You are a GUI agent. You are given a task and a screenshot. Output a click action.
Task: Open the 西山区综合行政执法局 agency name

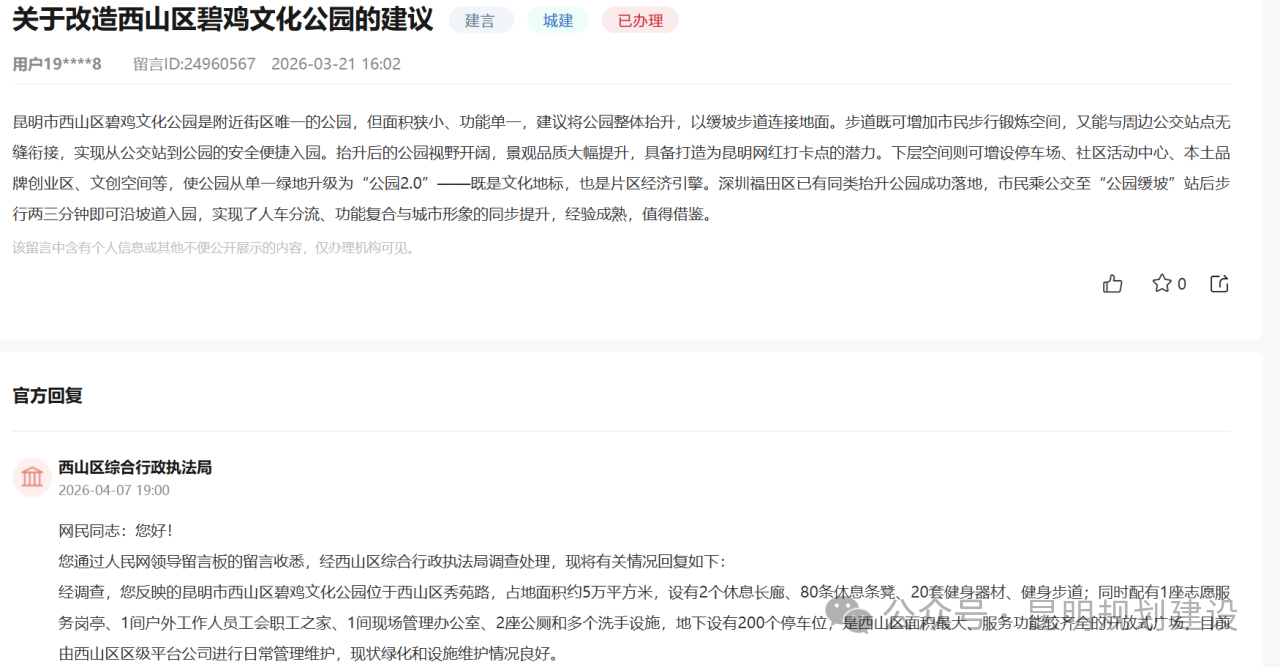tap(135, 467)
